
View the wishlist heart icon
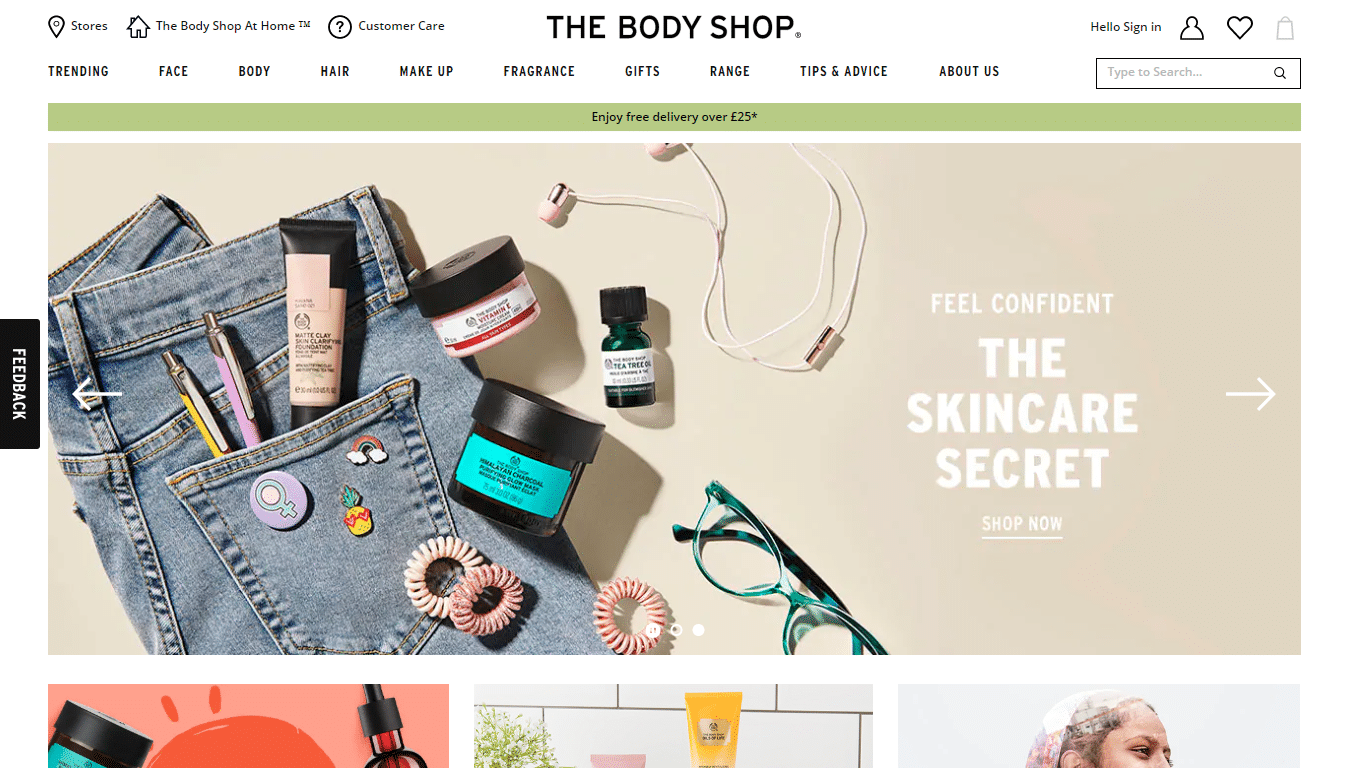1240,28
